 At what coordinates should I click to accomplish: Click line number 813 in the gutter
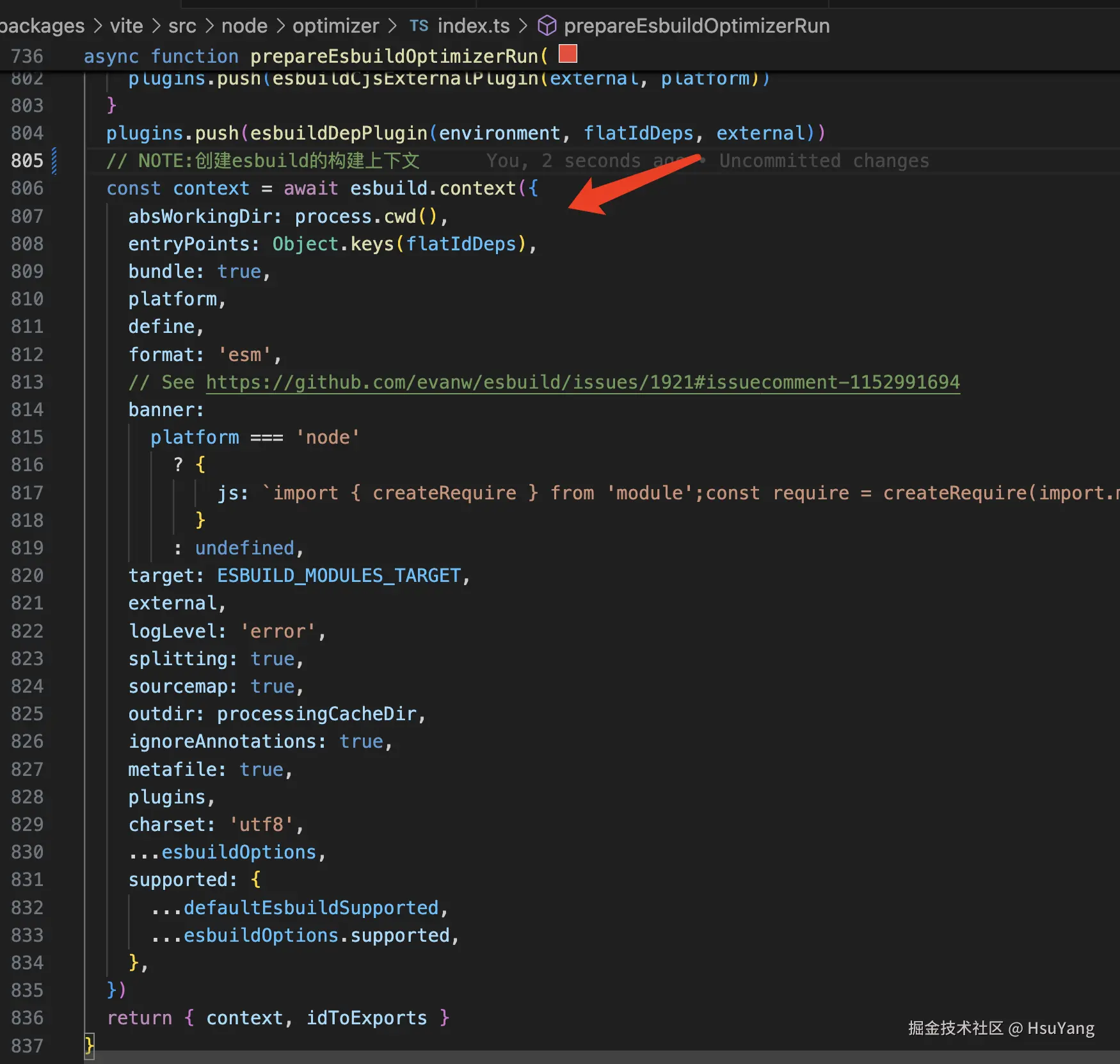(27, 382)
